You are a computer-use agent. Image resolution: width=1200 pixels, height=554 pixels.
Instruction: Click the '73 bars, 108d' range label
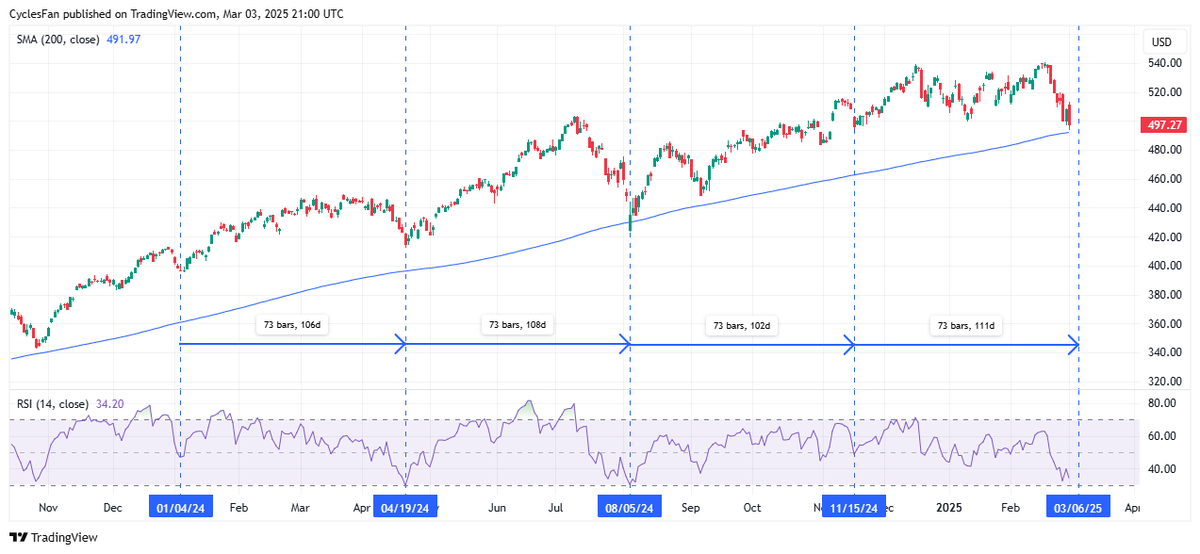pos(516,325)
